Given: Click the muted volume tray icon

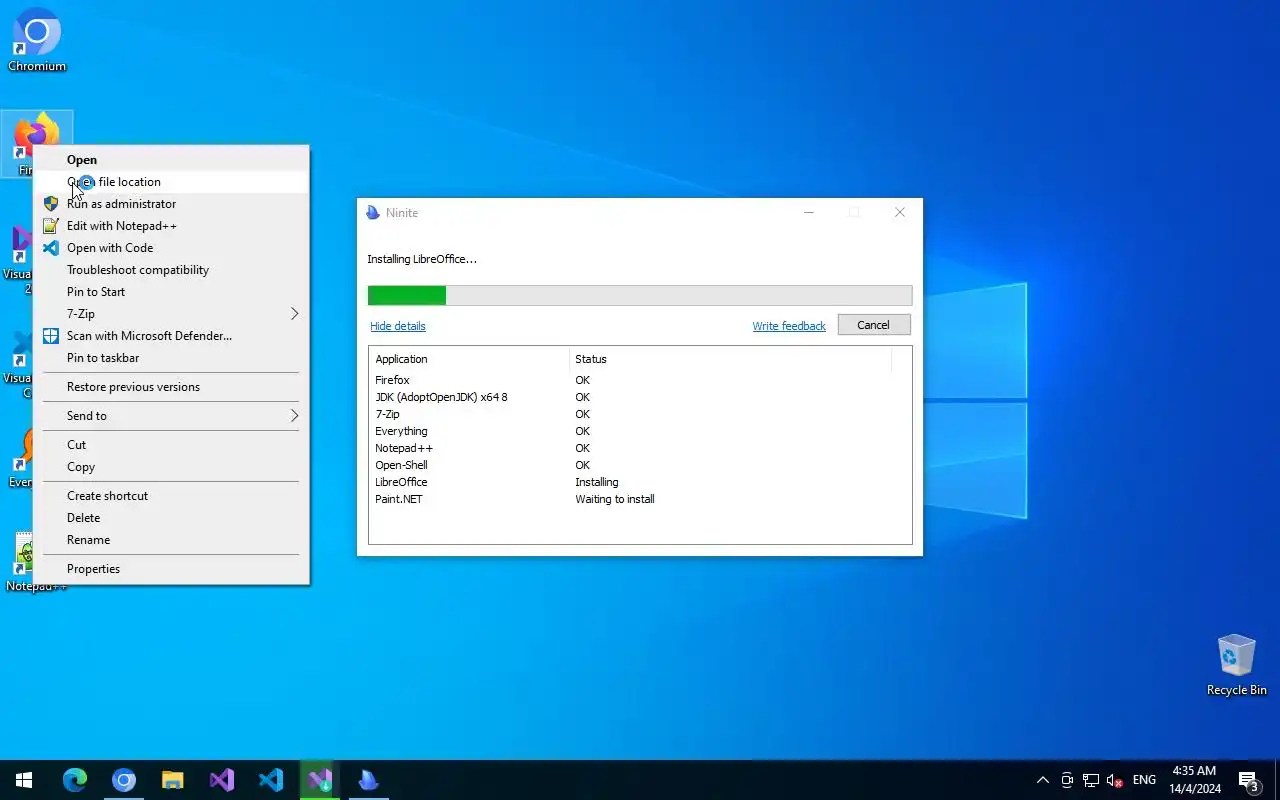Looking at the screenshot, I should click(1115, 780).
